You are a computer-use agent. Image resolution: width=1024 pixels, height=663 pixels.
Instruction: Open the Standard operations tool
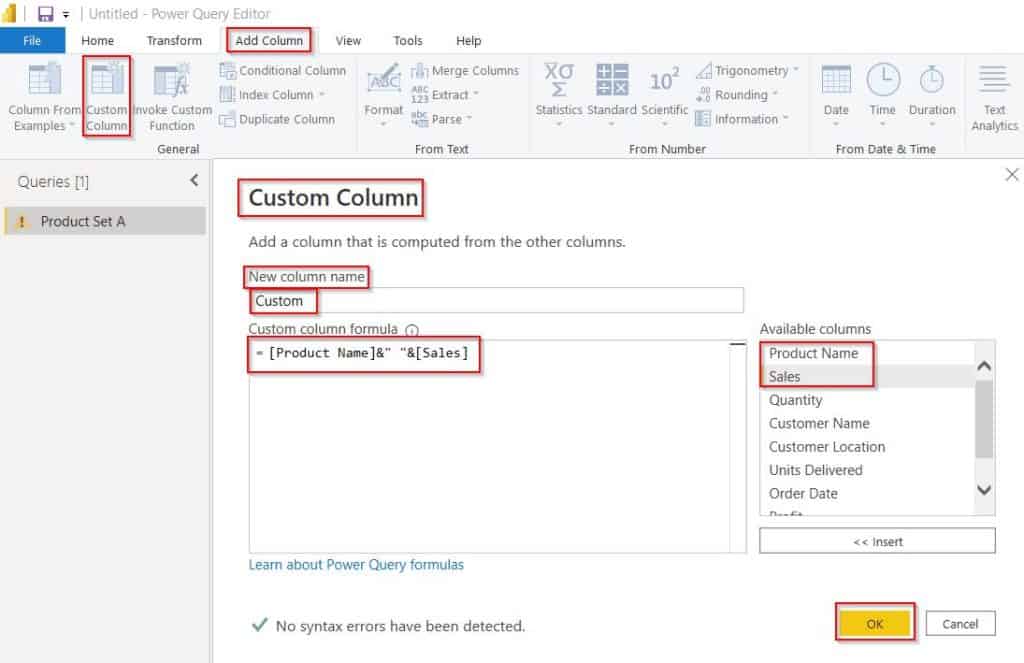(612, 93)
